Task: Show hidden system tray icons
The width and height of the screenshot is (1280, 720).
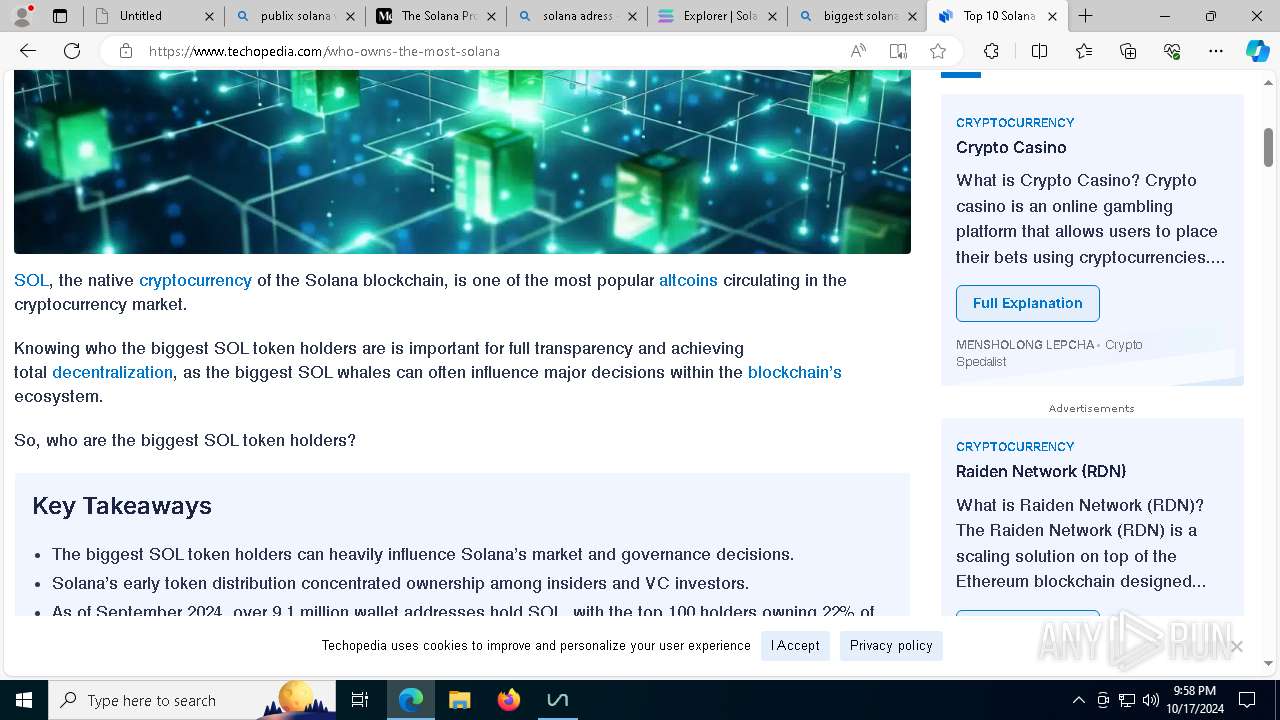Action: [x=1078, y=700]
